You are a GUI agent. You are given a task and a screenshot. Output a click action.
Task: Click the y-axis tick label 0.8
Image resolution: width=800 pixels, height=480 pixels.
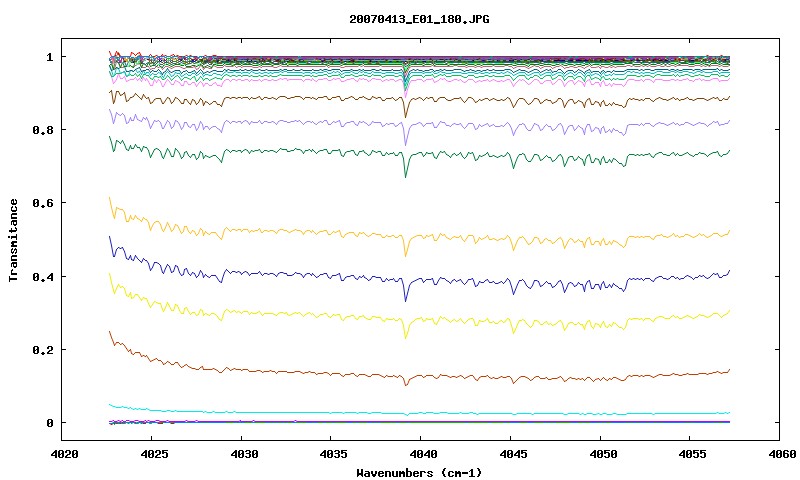tap(43, 130)
